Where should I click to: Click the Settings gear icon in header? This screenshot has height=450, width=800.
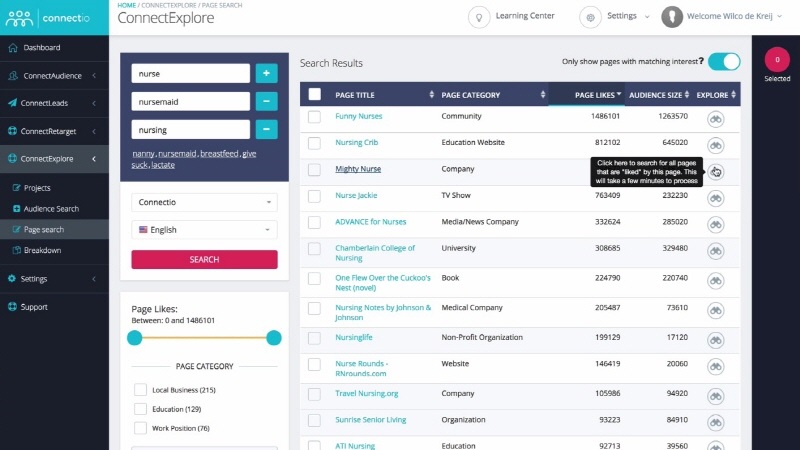(x=590, y=18)
